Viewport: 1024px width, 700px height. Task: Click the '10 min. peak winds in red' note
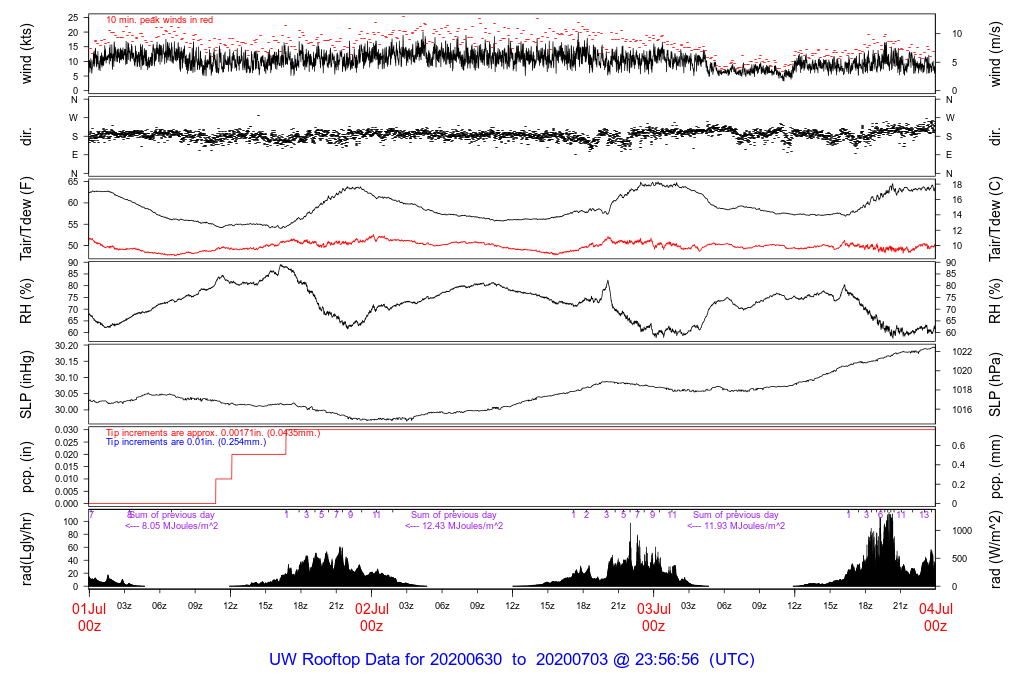(159, 20)
